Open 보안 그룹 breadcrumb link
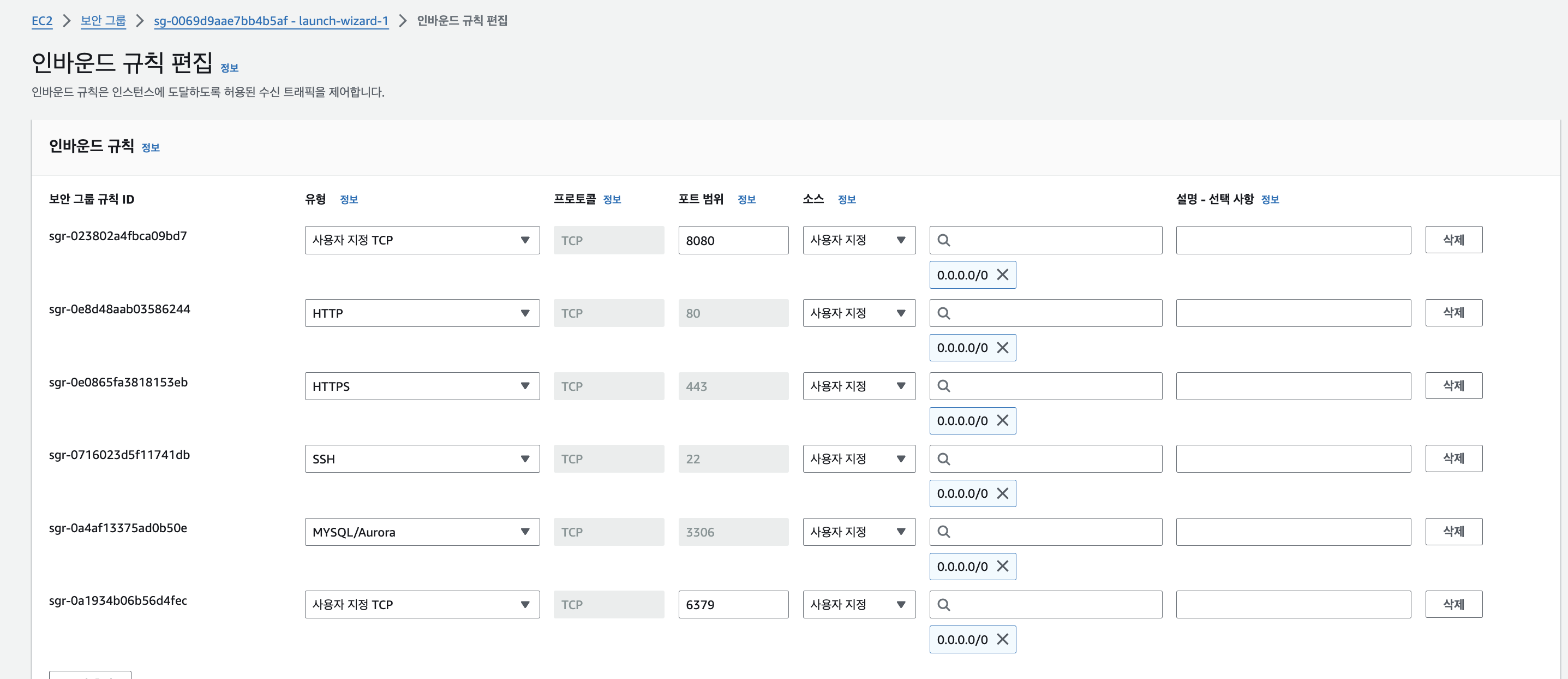The image size is (1568, 679). [103, 21]
